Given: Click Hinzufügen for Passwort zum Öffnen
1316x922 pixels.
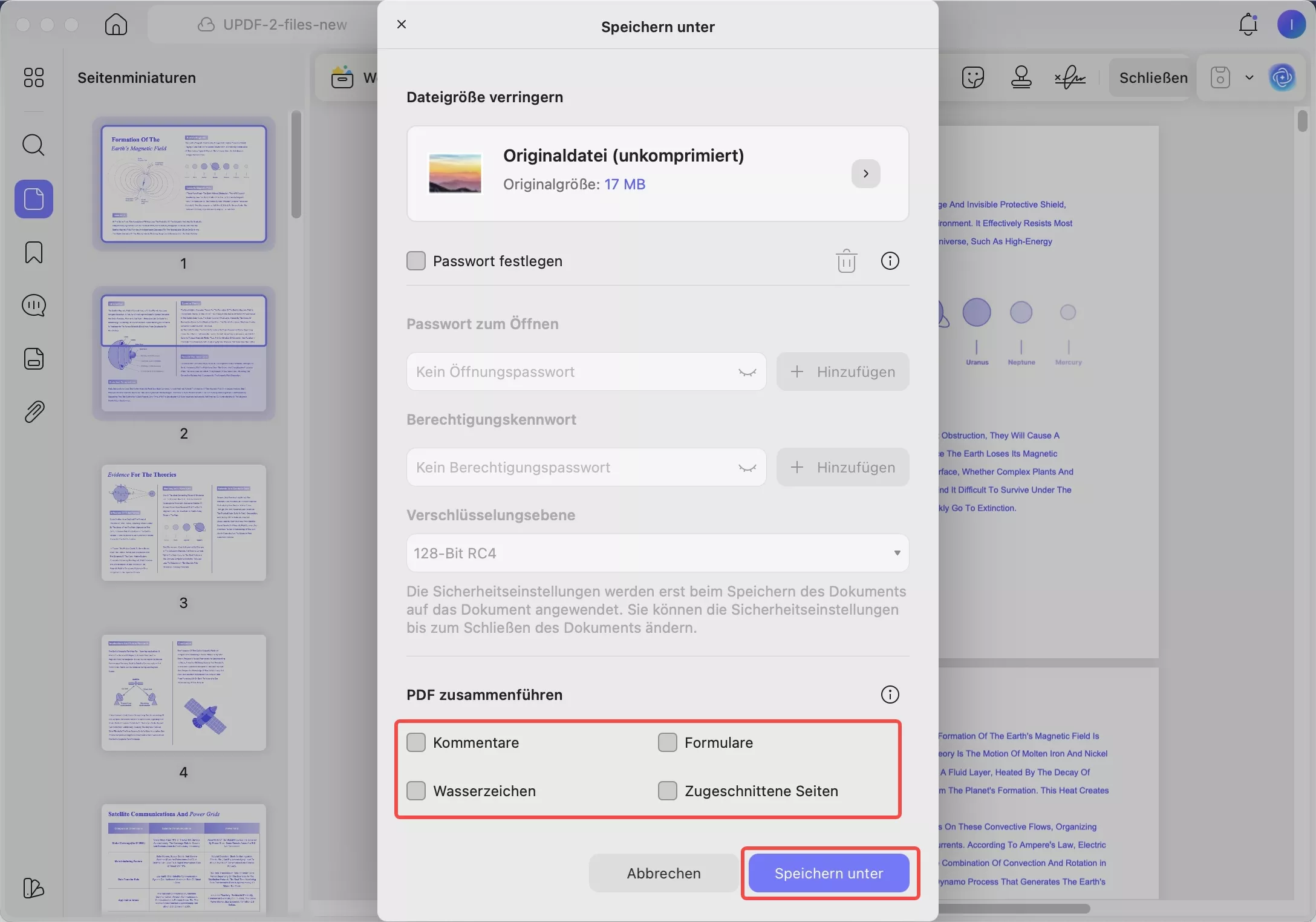Looking at the screenshot, I should [842, 371].
